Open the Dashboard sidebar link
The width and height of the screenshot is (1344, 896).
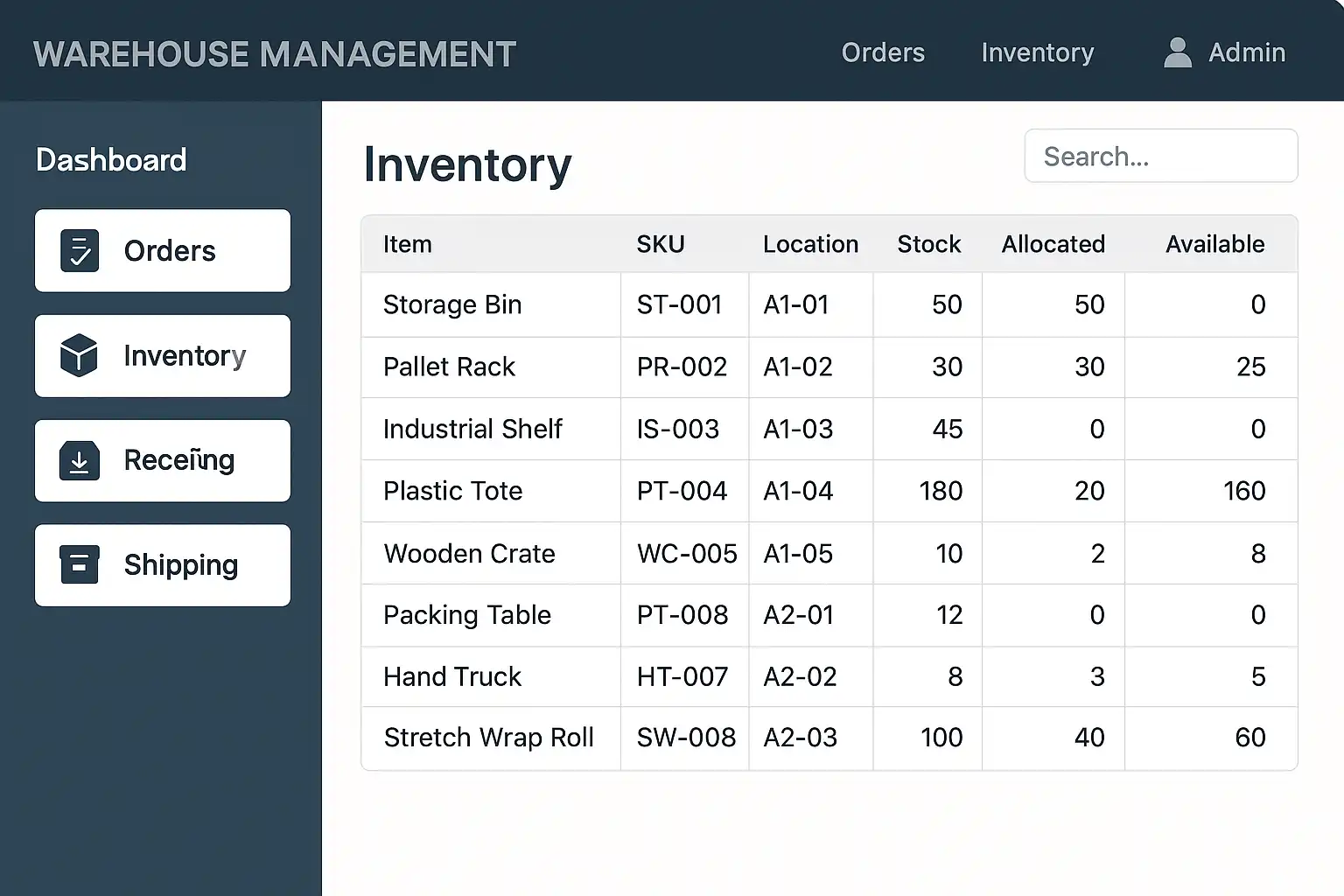[111, 160]
